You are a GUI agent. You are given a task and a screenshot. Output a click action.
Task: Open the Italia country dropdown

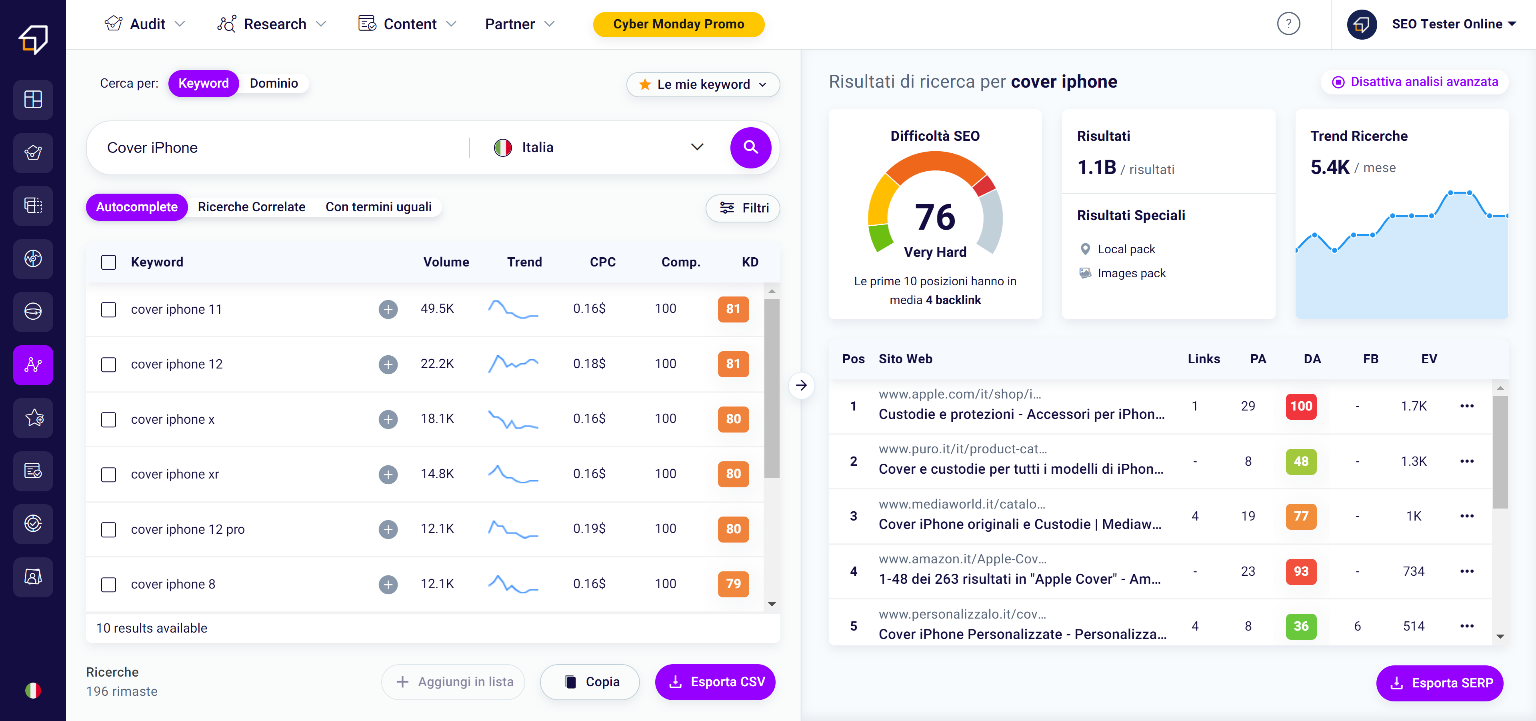pyautogui.click(x=599, y=148)
